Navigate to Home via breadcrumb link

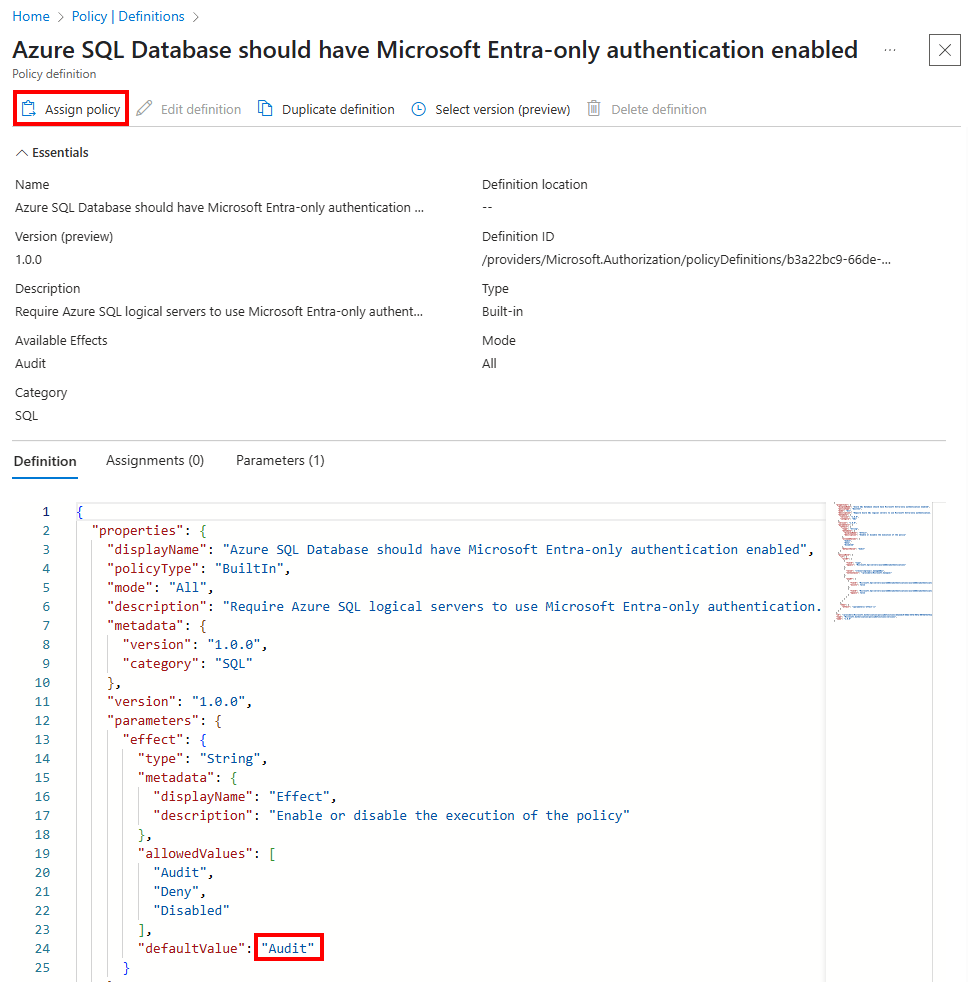(30, 16)
